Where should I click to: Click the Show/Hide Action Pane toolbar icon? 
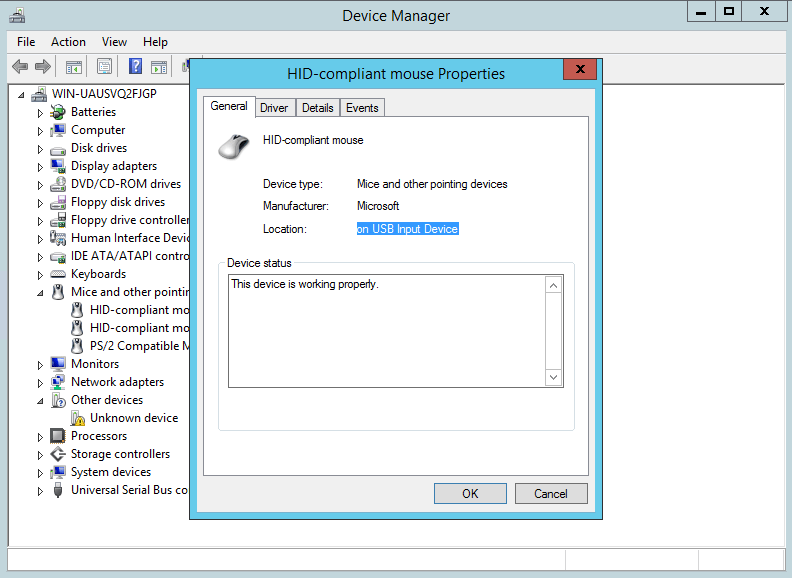(159, 67)
